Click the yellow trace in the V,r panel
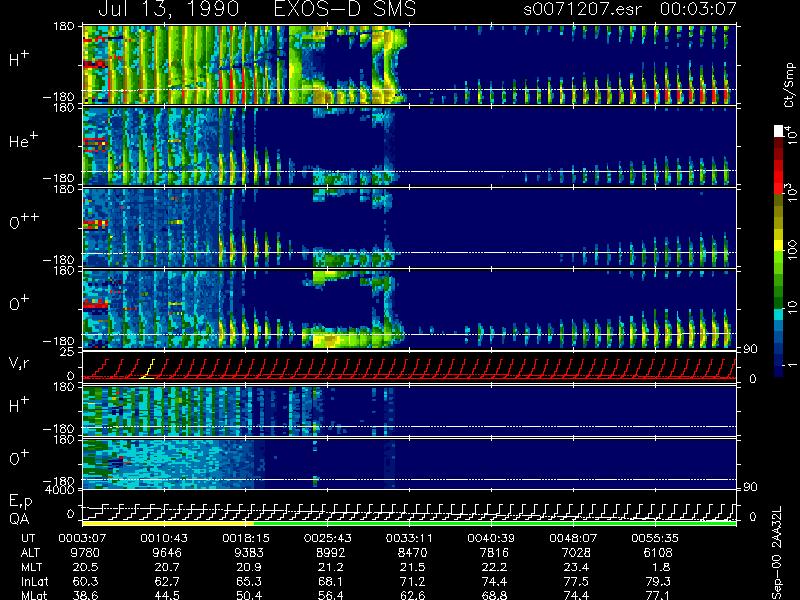 (x=147, y=369)
